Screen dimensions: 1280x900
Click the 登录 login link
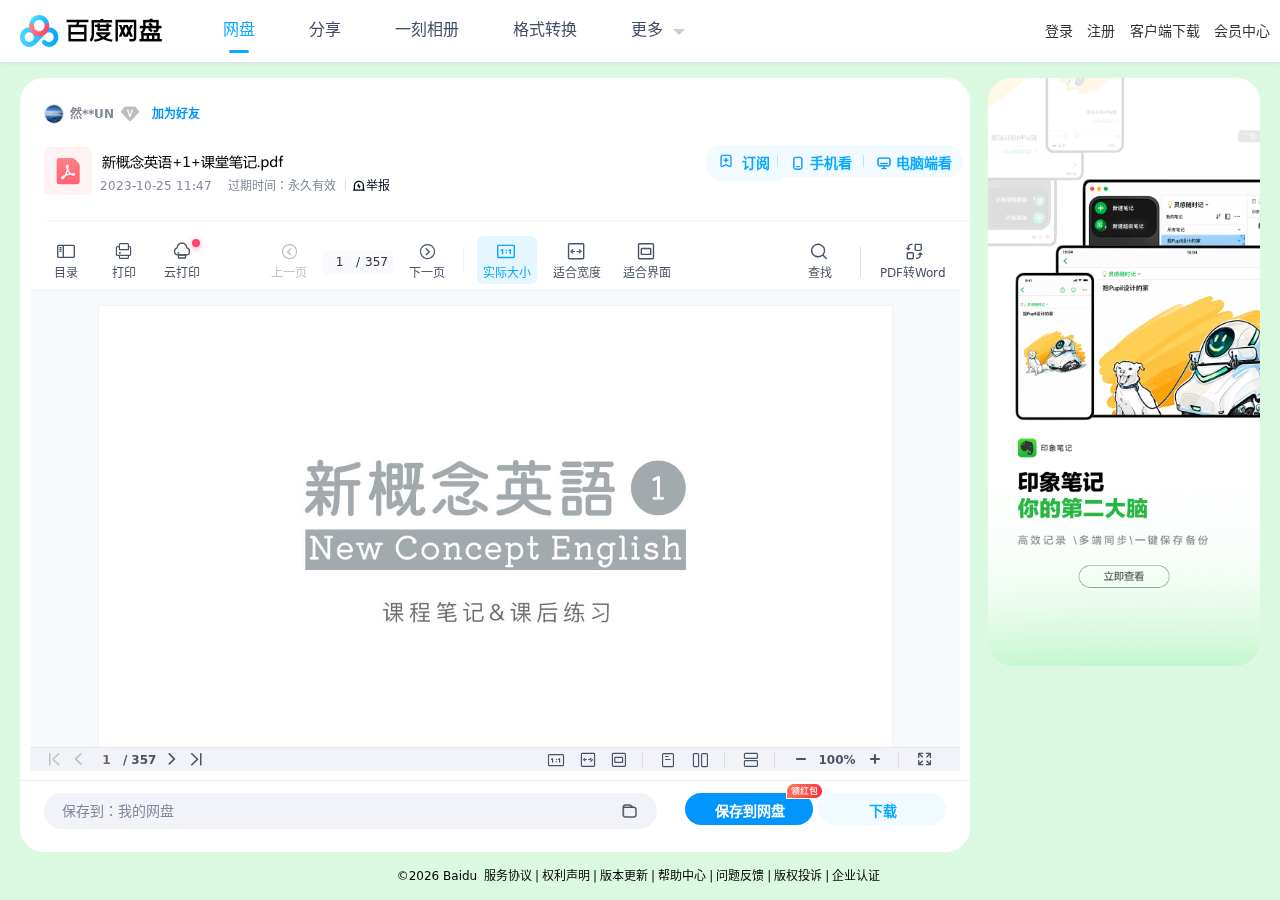point(1059,31)
